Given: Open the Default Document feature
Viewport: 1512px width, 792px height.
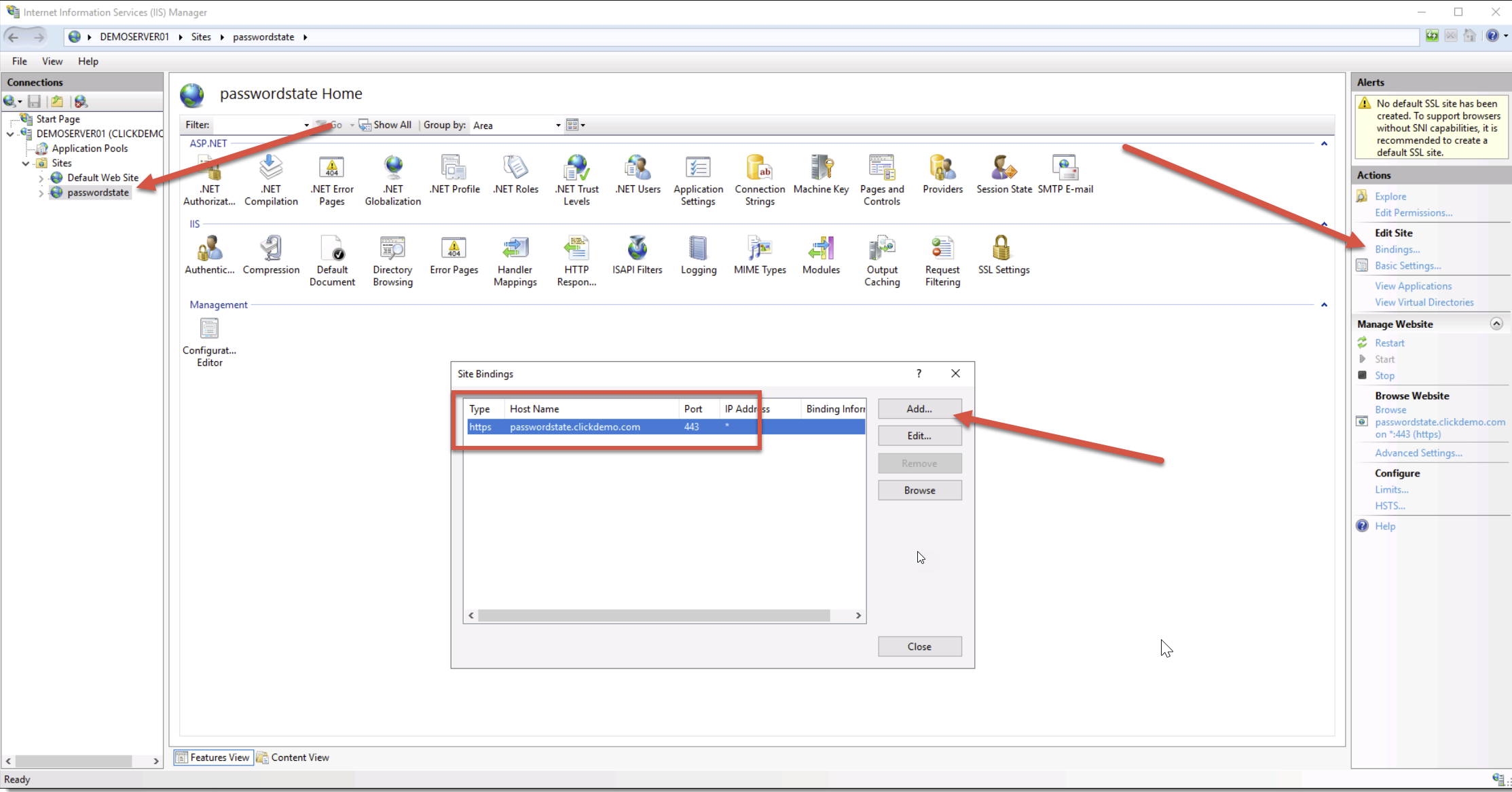Looking at the screenshot, I should pyautogui.click(x=332, y=261).
